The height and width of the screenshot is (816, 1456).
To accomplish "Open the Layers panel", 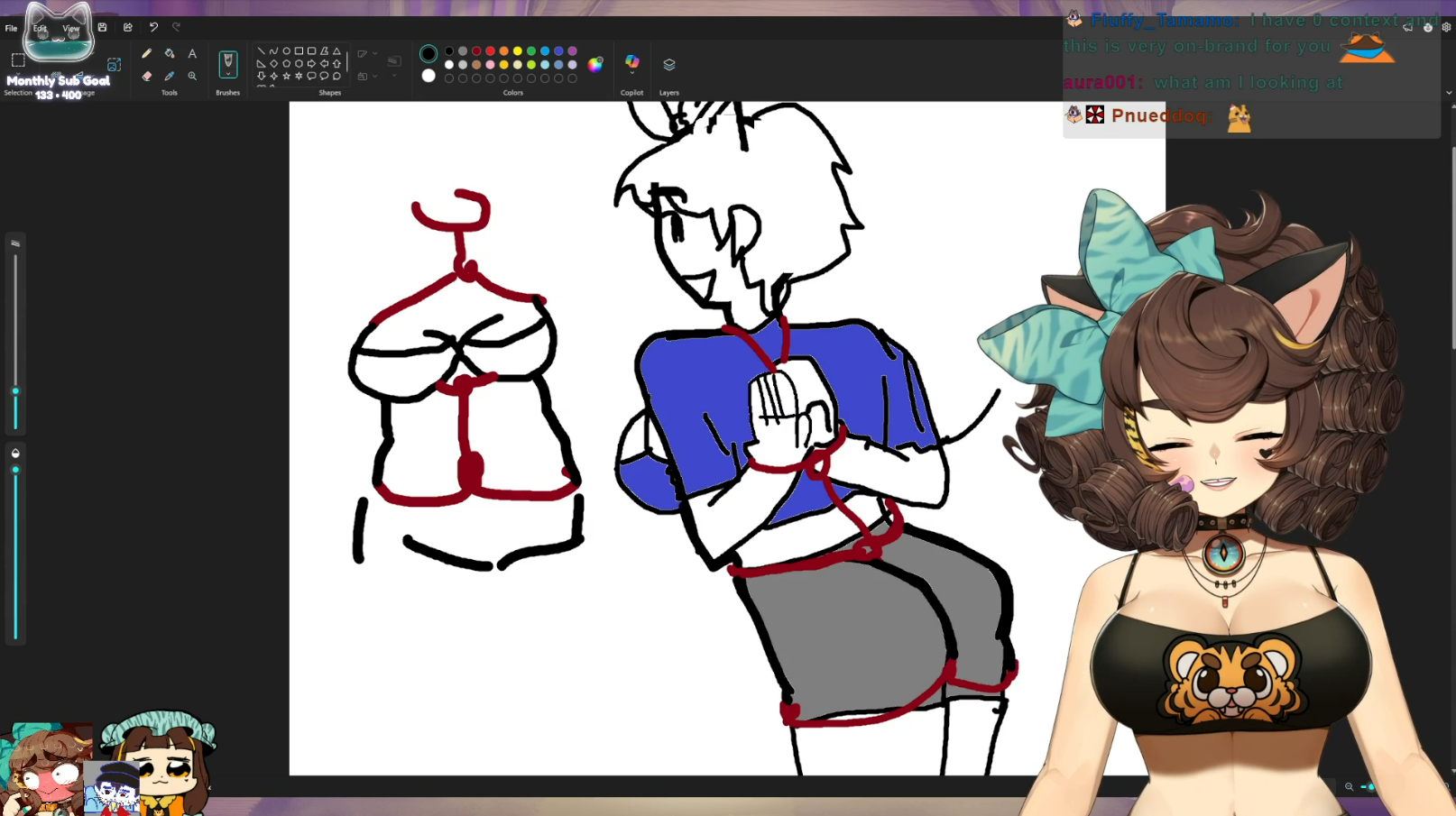I will click(x=669, y=65).
